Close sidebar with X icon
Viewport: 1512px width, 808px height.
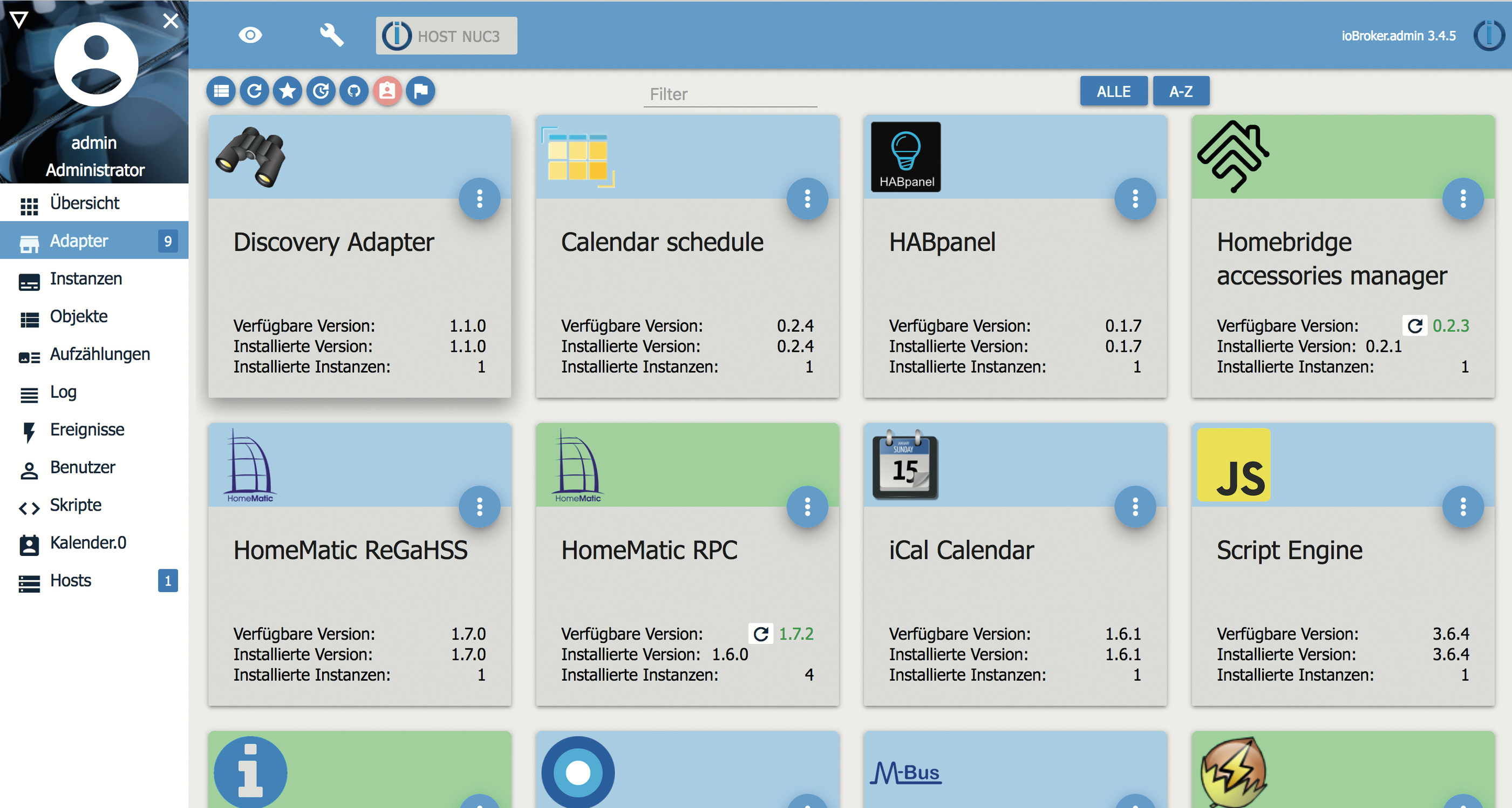click(x=171, y=21)
